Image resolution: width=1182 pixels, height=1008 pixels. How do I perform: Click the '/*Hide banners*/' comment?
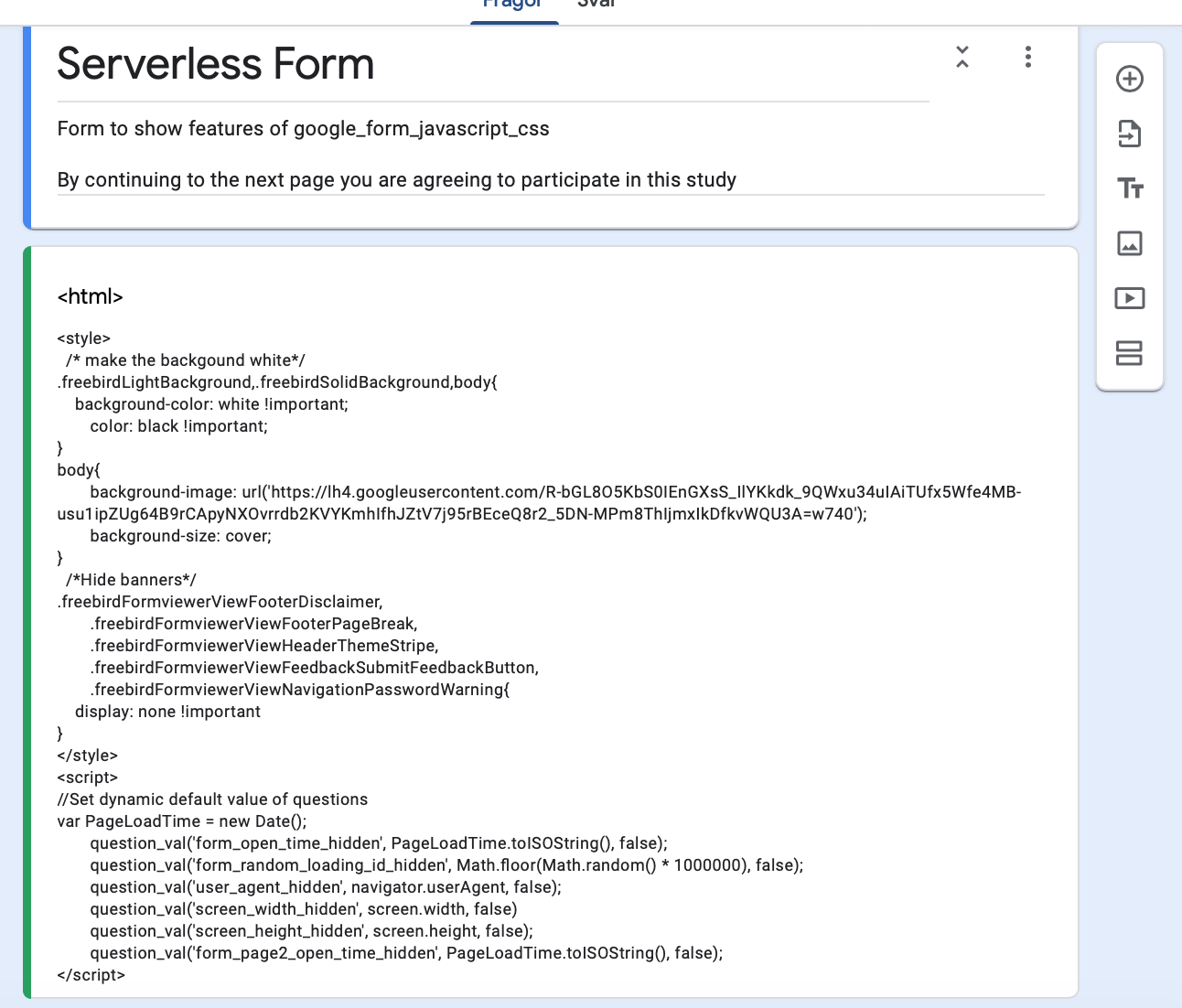point(131,580)
